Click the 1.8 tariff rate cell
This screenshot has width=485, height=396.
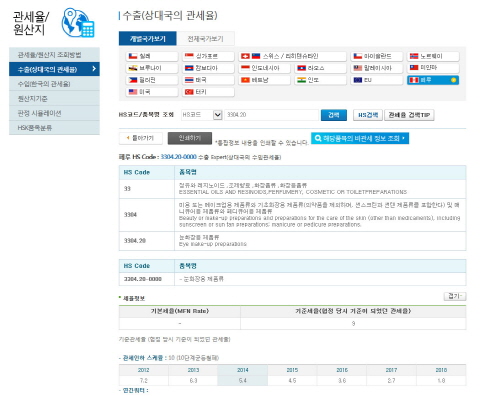(441, 380)
